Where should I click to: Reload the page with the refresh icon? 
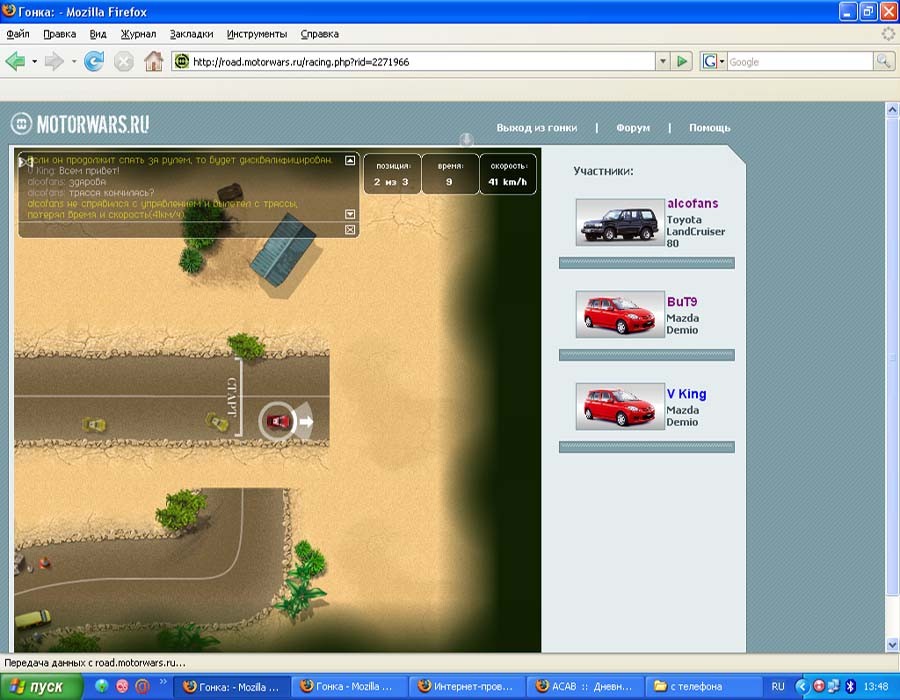tap(94, 61)
